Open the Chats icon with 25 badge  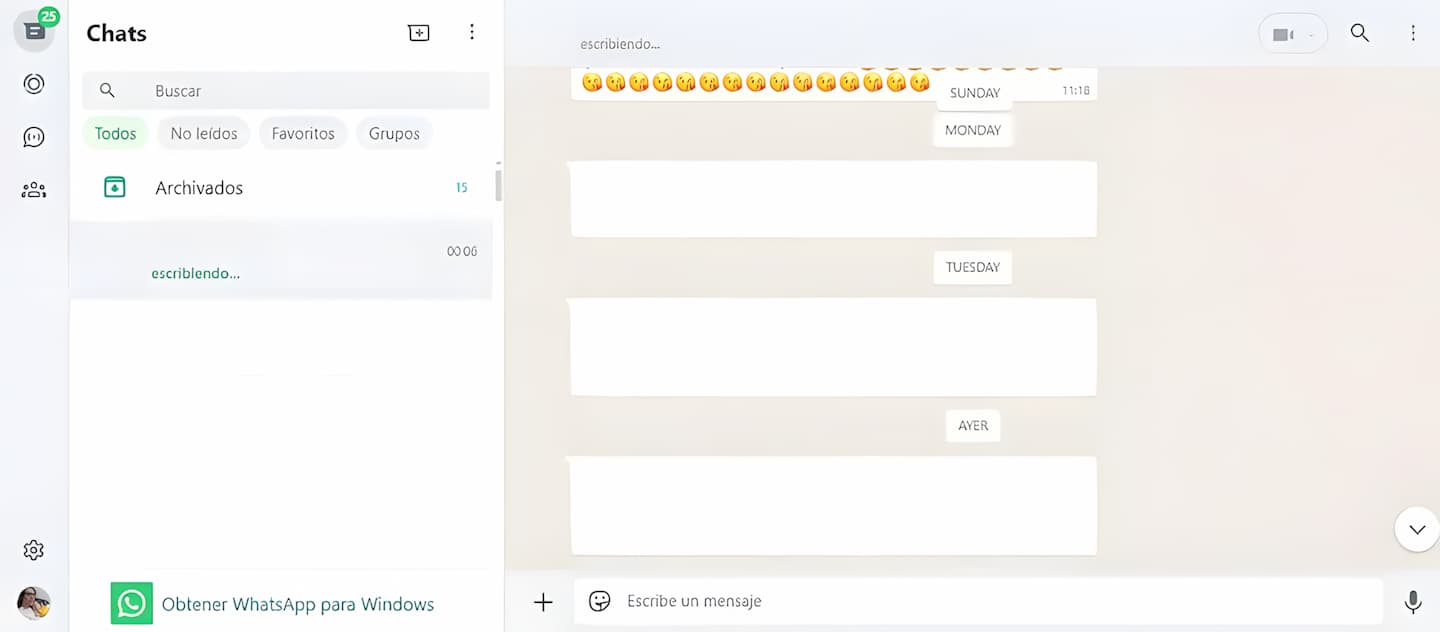point(34,31)
